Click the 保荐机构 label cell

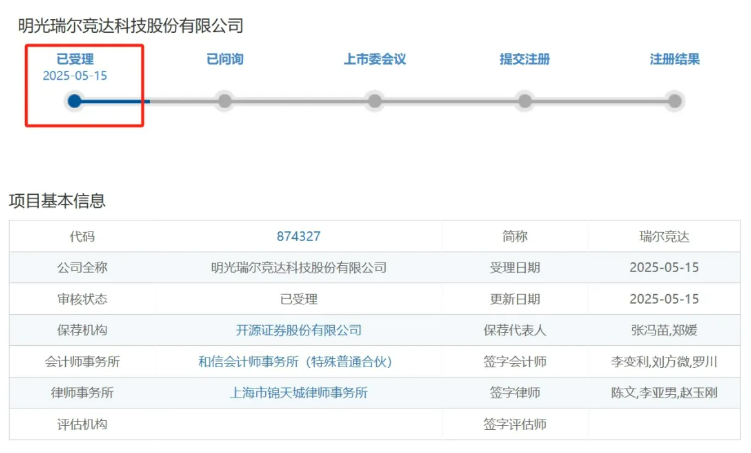(82, 330)
